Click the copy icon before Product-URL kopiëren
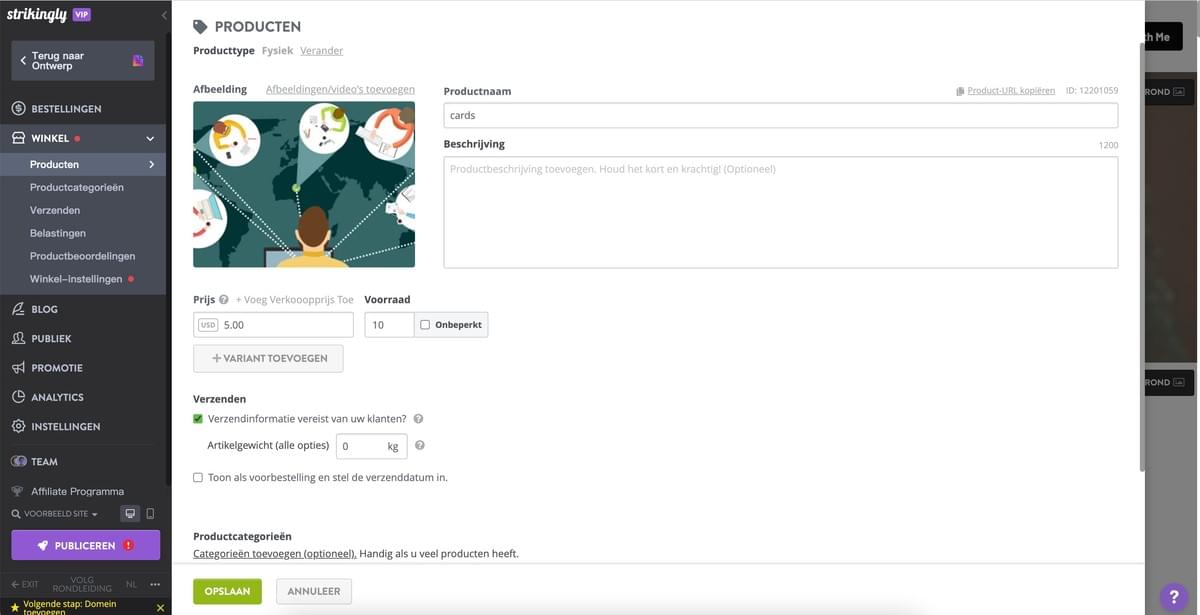 click(960, 91)
